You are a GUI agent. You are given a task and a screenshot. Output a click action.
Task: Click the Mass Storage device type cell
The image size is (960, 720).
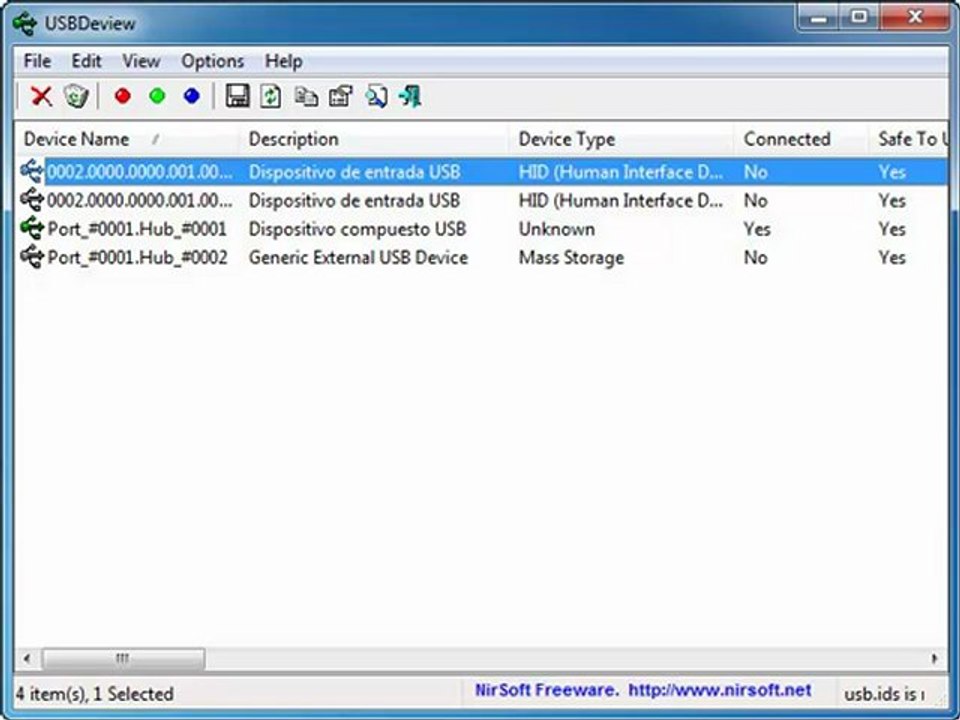click(x=571, y=258)
